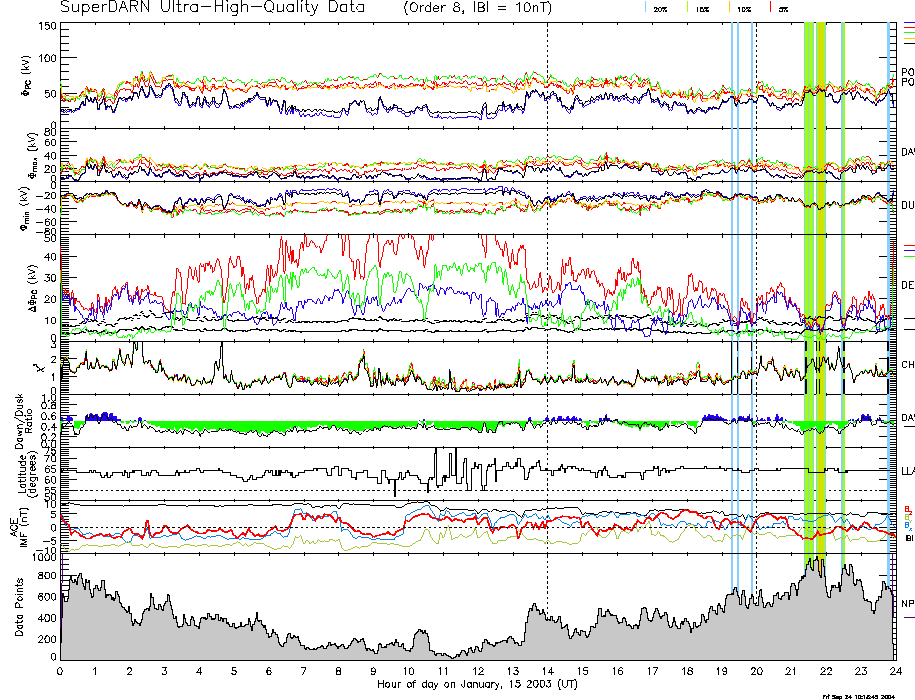Click hour label '5' on the time axis
The width and height of the screenshot is (915, 700).
coord(234,671)
